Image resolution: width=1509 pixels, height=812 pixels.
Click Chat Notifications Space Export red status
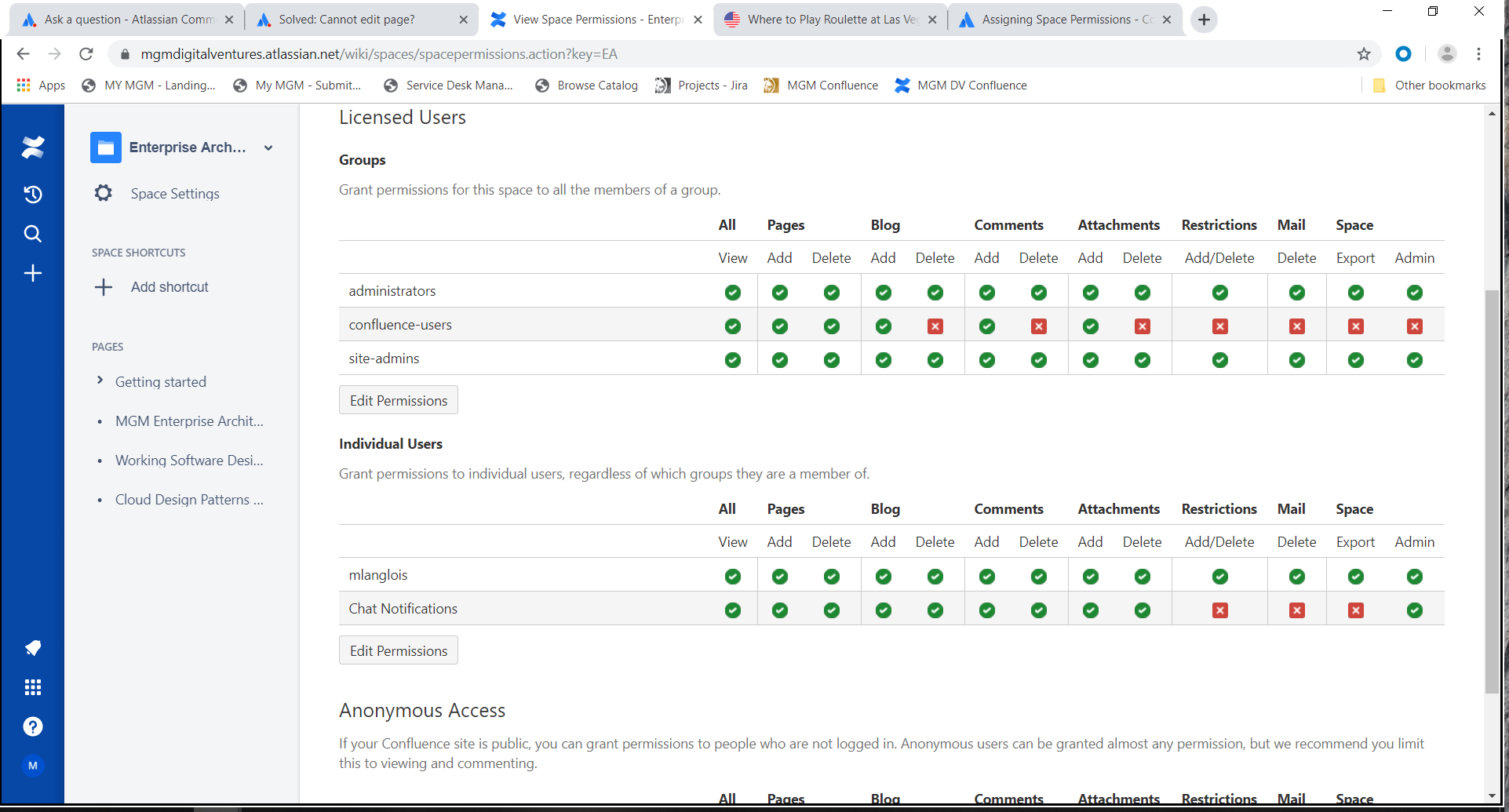(1355, 610)
